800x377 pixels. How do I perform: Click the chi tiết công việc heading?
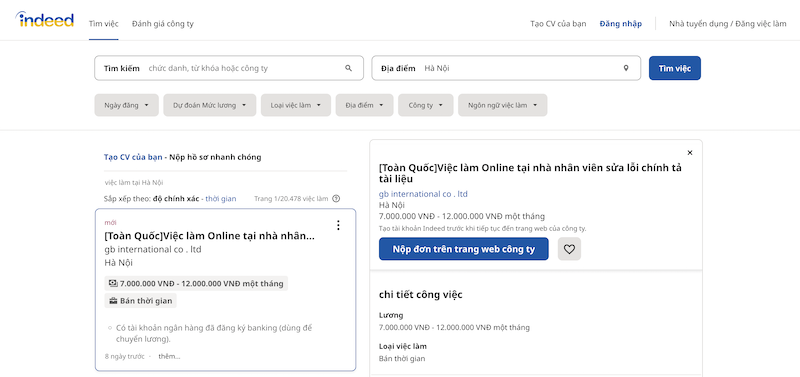tap(420, 294)
